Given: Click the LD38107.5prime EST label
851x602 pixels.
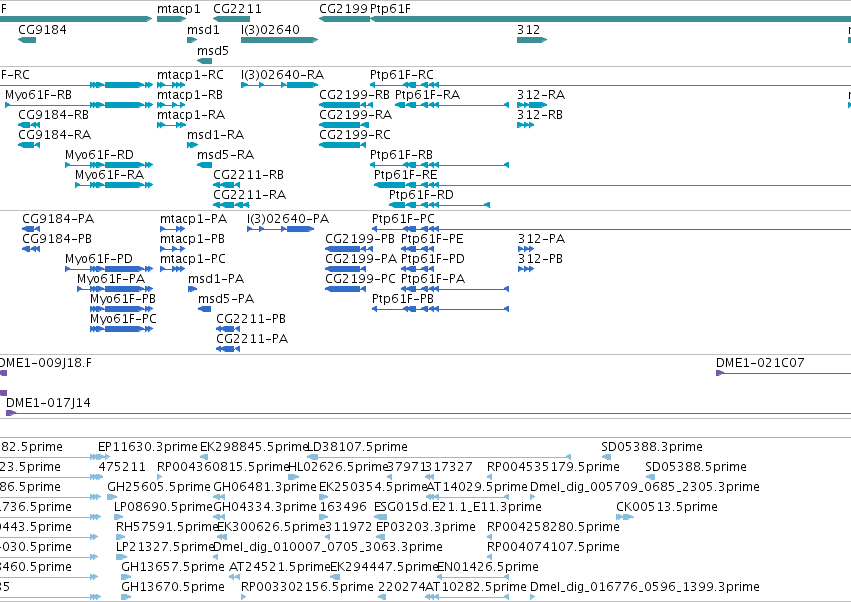Looking at the screenshot, I should pyautogui.click(x=357, y=447).
